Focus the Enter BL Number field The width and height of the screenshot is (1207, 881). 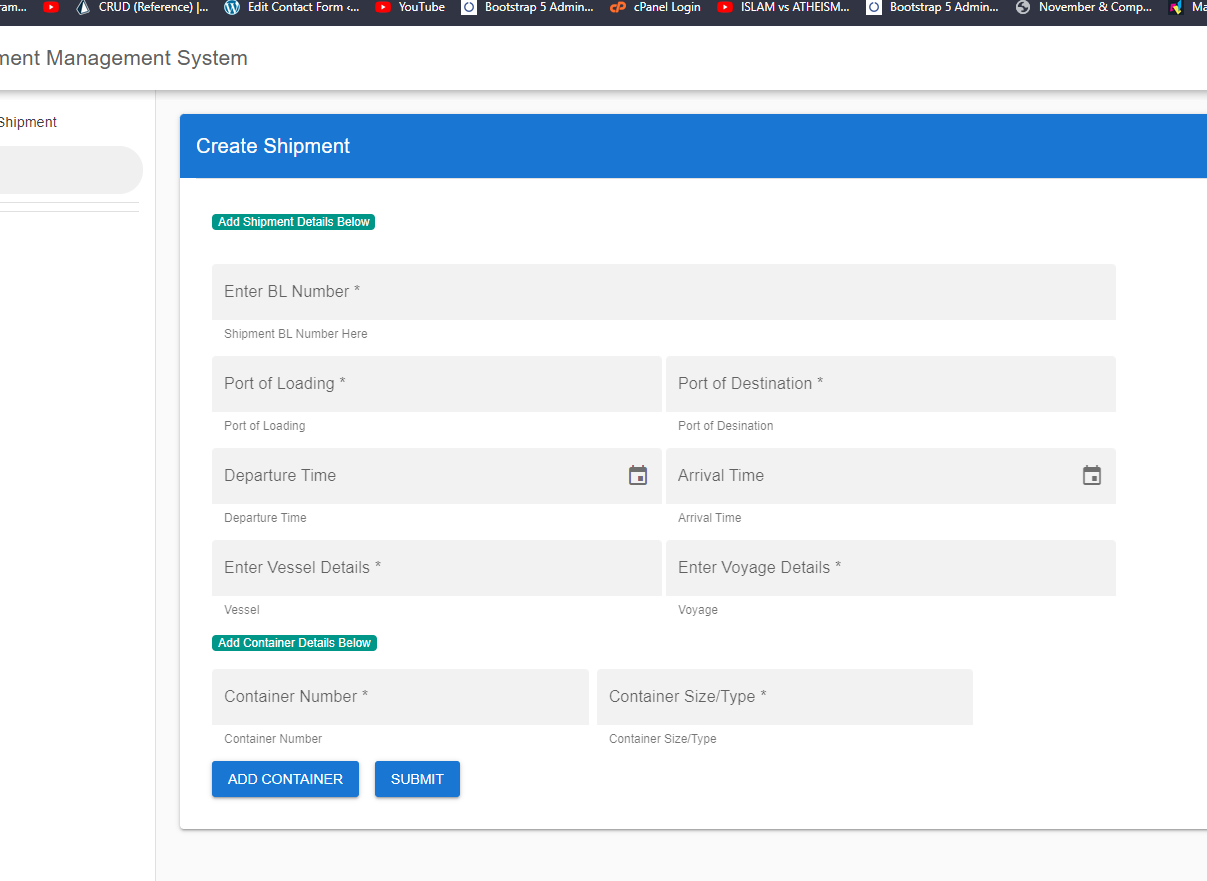point(663,292)
